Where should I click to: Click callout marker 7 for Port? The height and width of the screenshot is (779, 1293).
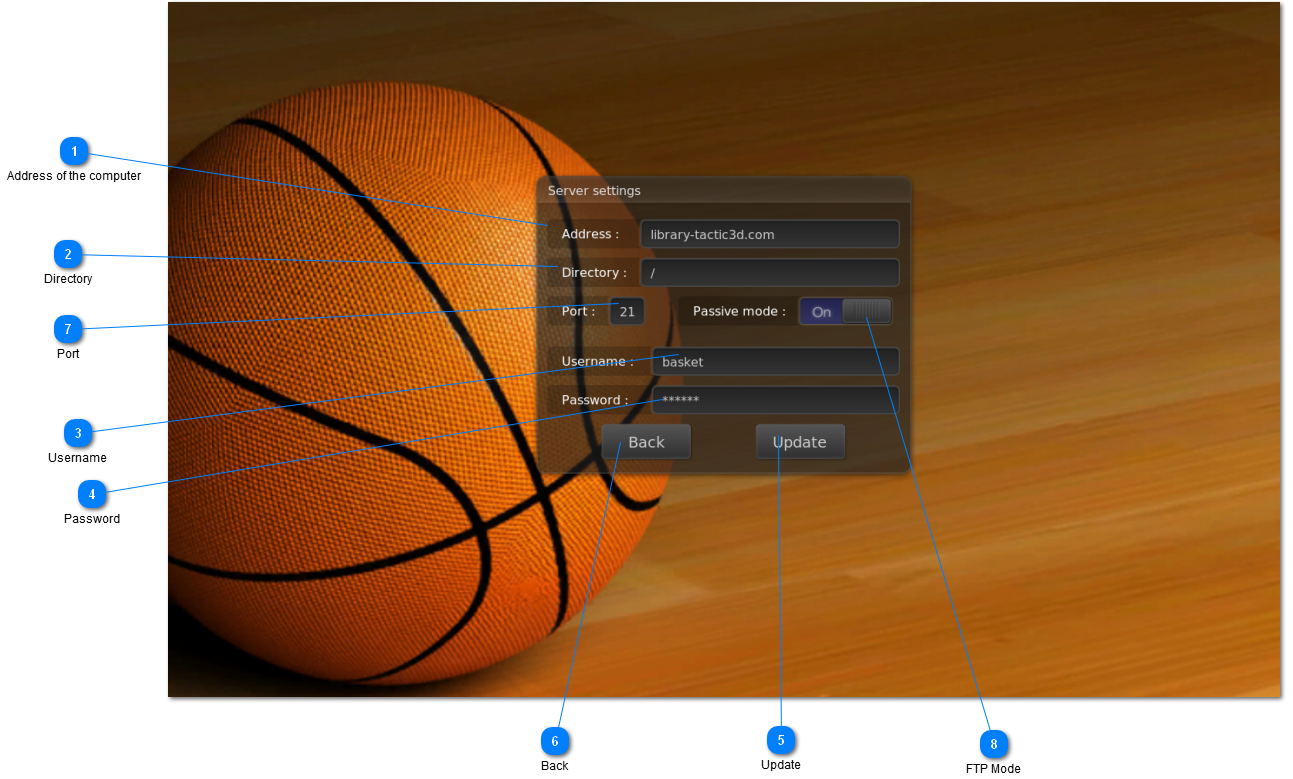point(68,329)
